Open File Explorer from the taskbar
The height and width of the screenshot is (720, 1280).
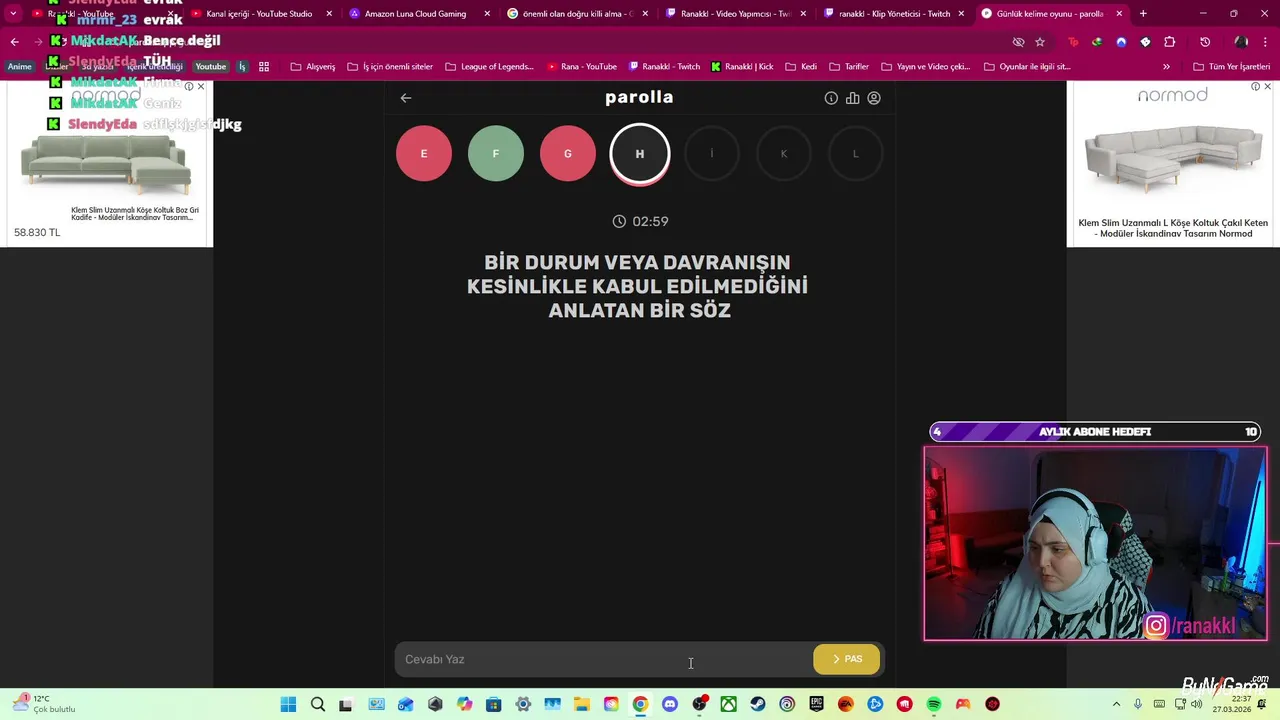(581, 704)
